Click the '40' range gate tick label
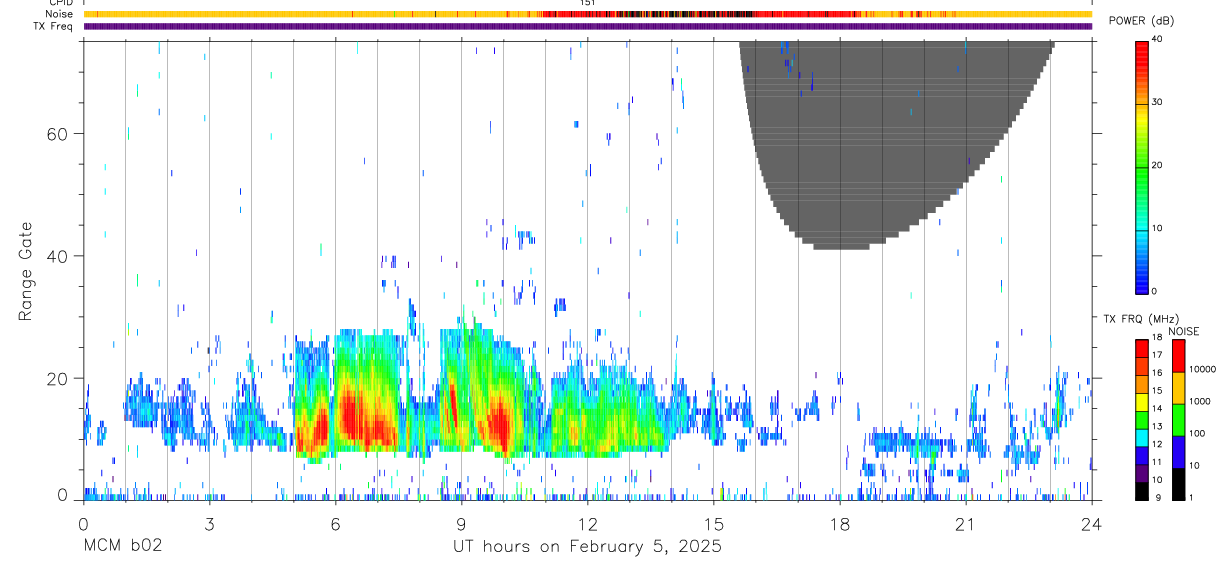 point(59,256)
